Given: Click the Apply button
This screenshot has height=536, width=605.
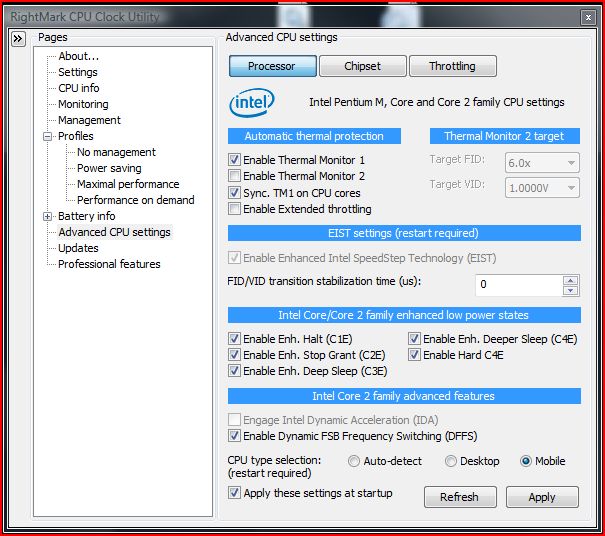Looking at the screenshot, I should 542,497.
